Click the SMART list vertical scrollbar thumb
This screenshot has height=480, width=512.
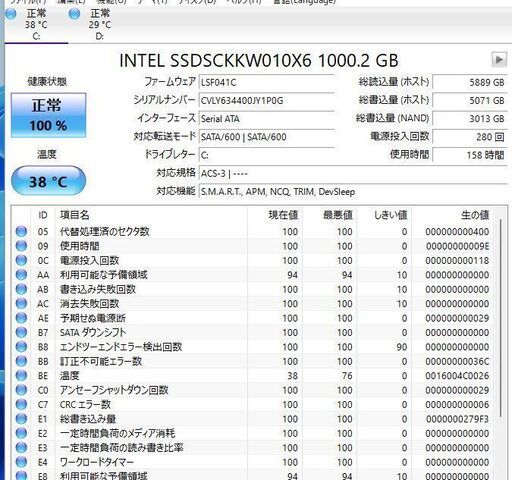(501, 318)
